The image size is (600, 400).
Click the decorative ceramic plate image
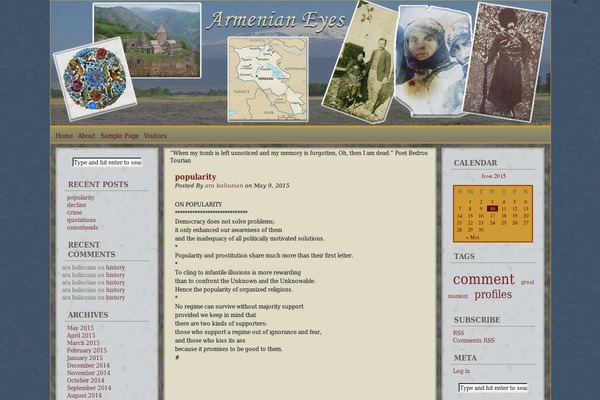coord(95,78)
